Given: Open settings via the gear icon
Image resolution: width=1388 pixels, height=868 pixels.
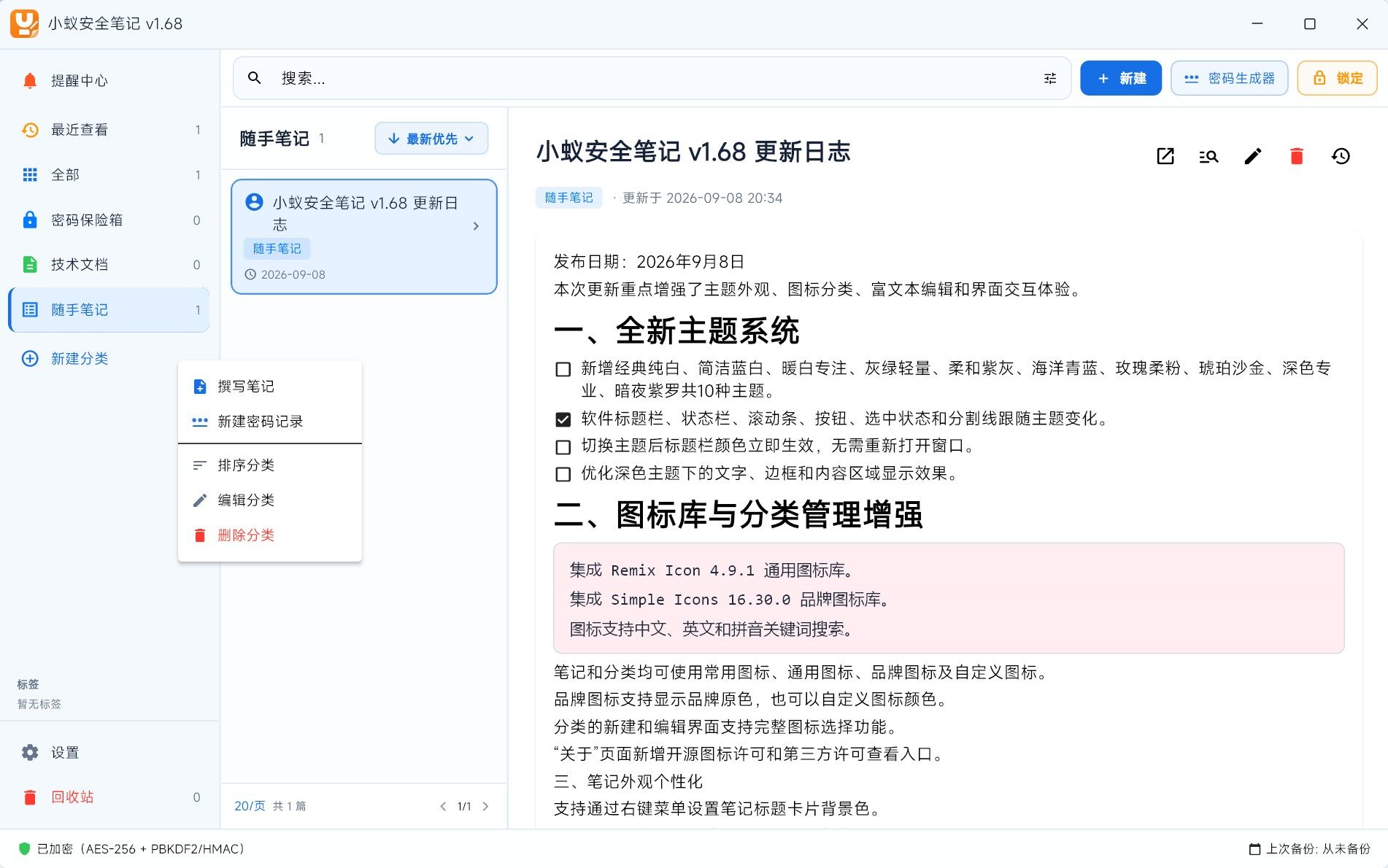Looking at the screenshot, I should click(30, 752).
